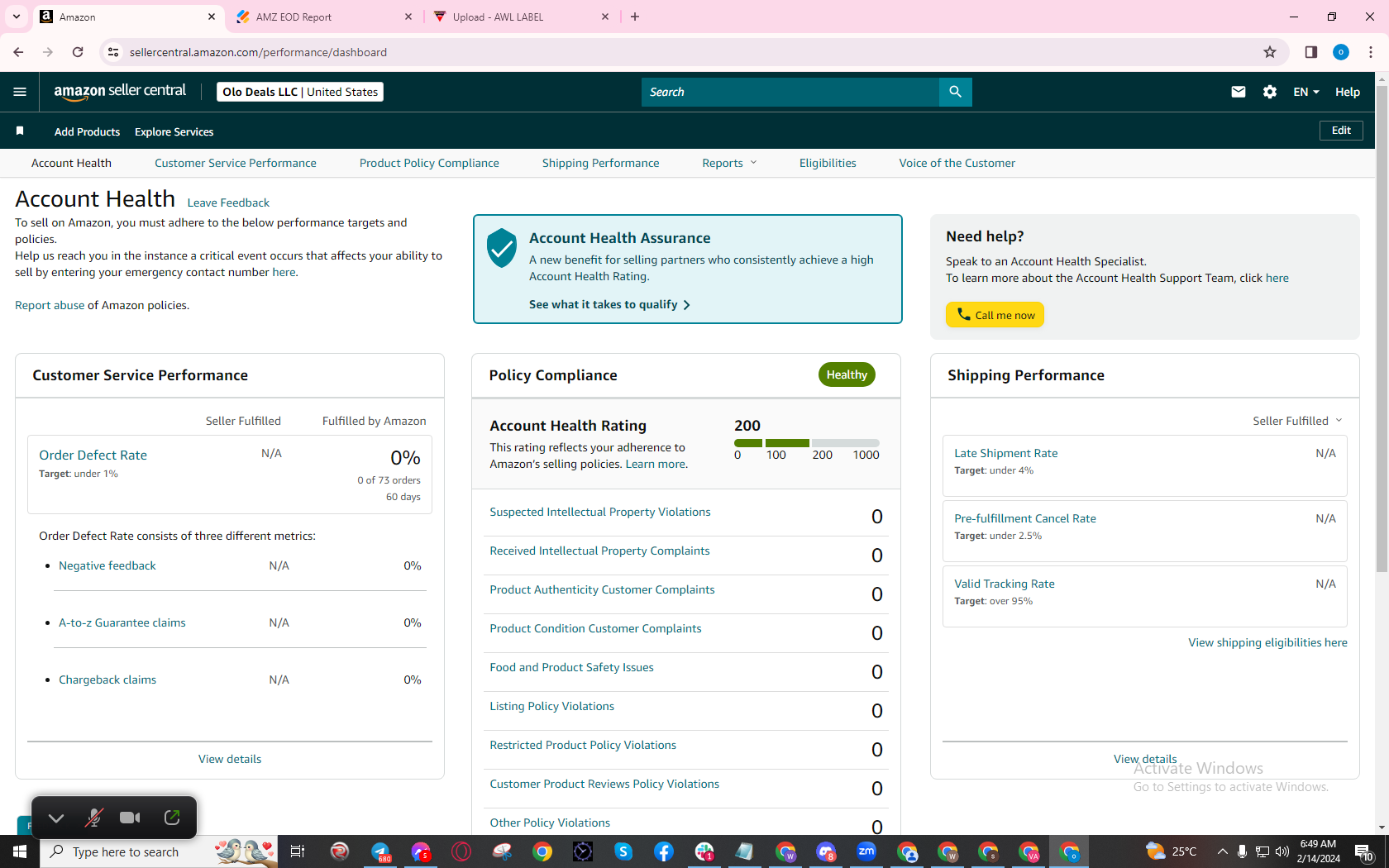Open See what it takes to qualify
Screen dimensions: 1389x868
609,304
